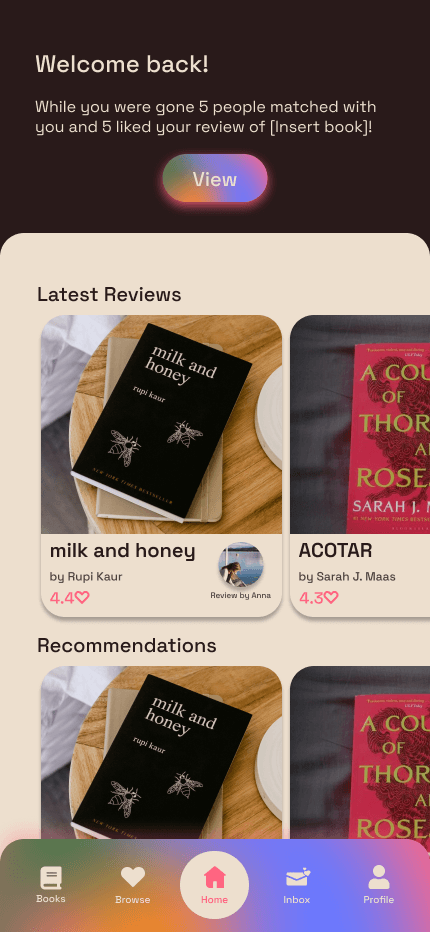Open A Court of Thorns recommendation cover
The width and height of the screenshot is (430, 932).
[x=360, y=752]
